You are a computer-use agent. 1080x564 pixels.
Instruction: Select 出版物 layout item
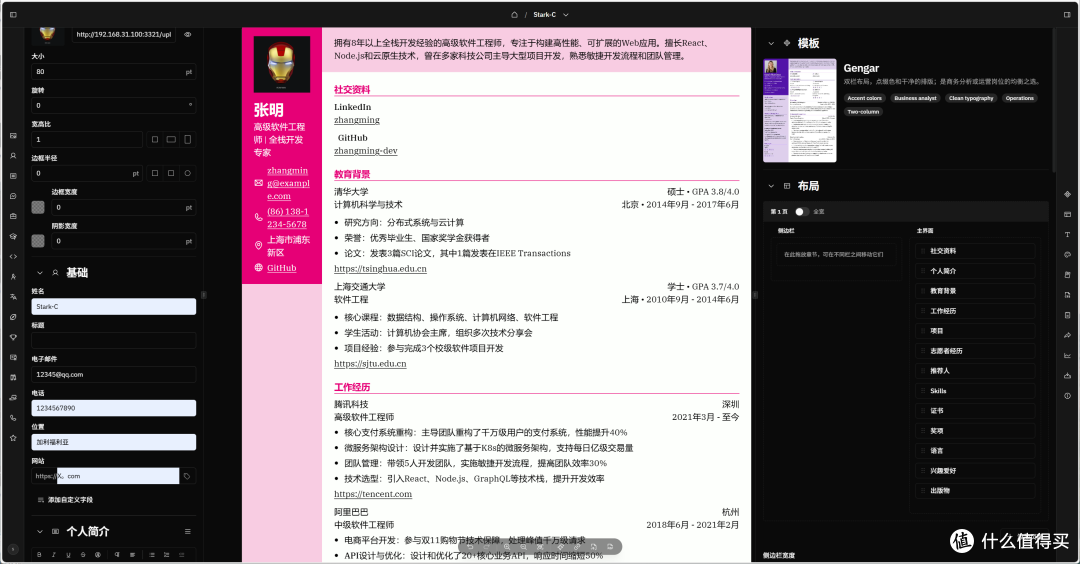tap(975, 491)
